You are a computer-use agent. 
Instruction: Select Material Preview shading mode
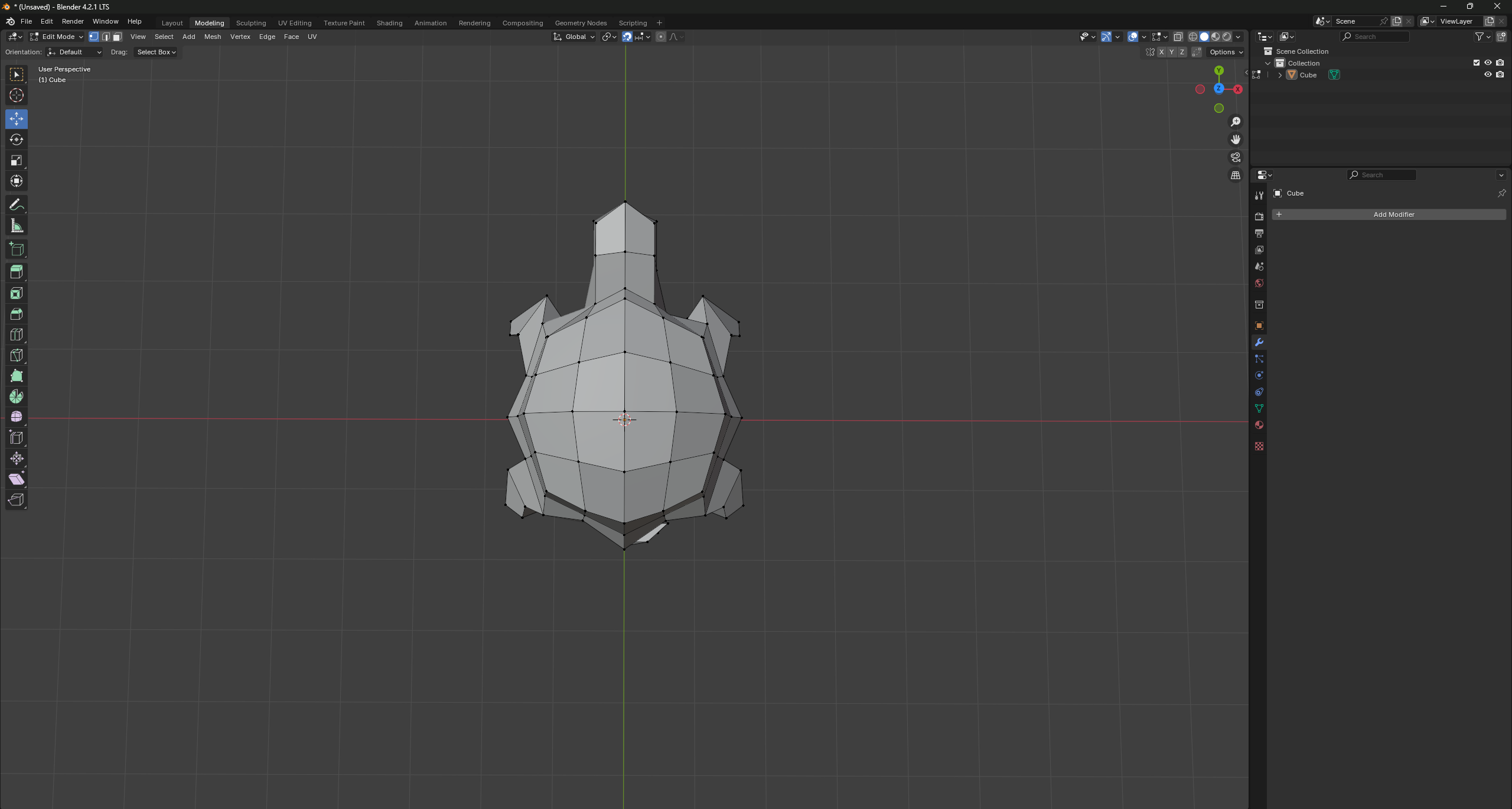[1216, 37]
